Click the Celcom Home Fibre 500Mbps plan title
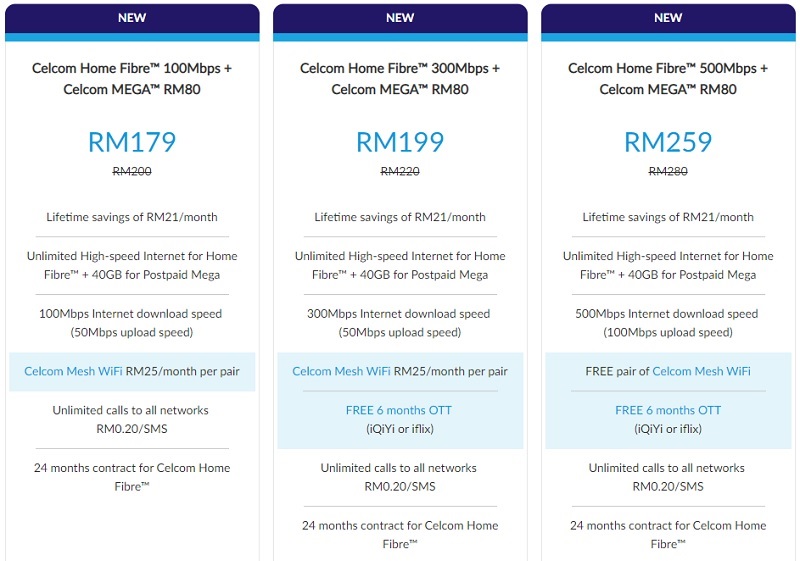 668,79
